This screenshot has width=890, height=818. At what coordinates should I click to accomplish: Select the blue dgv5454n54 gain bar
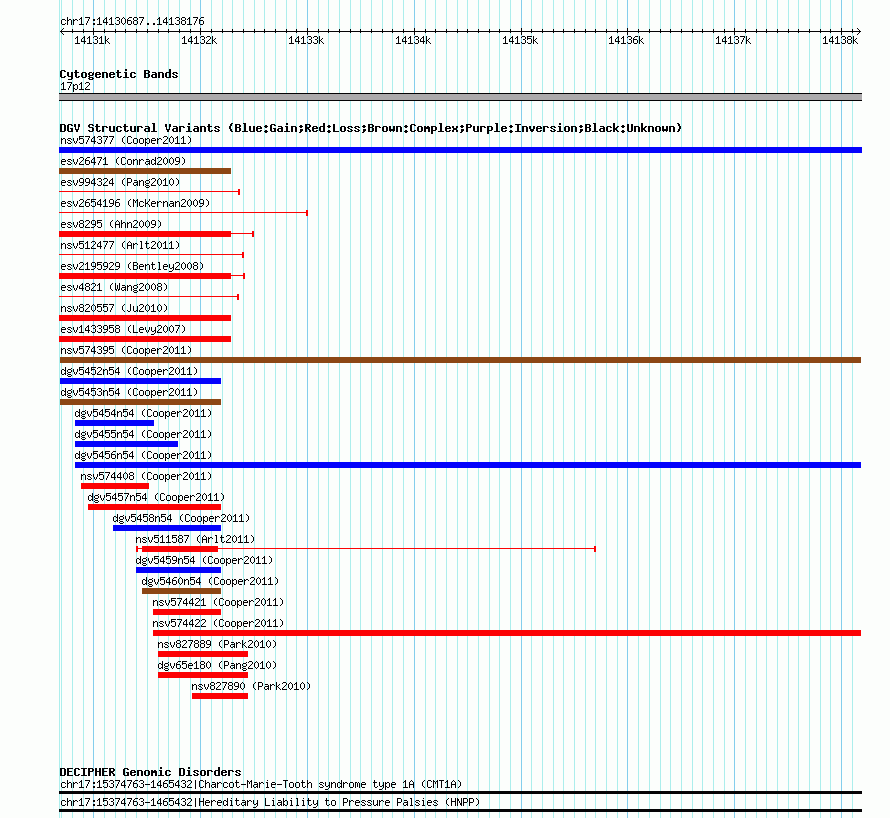pos(115,423)
